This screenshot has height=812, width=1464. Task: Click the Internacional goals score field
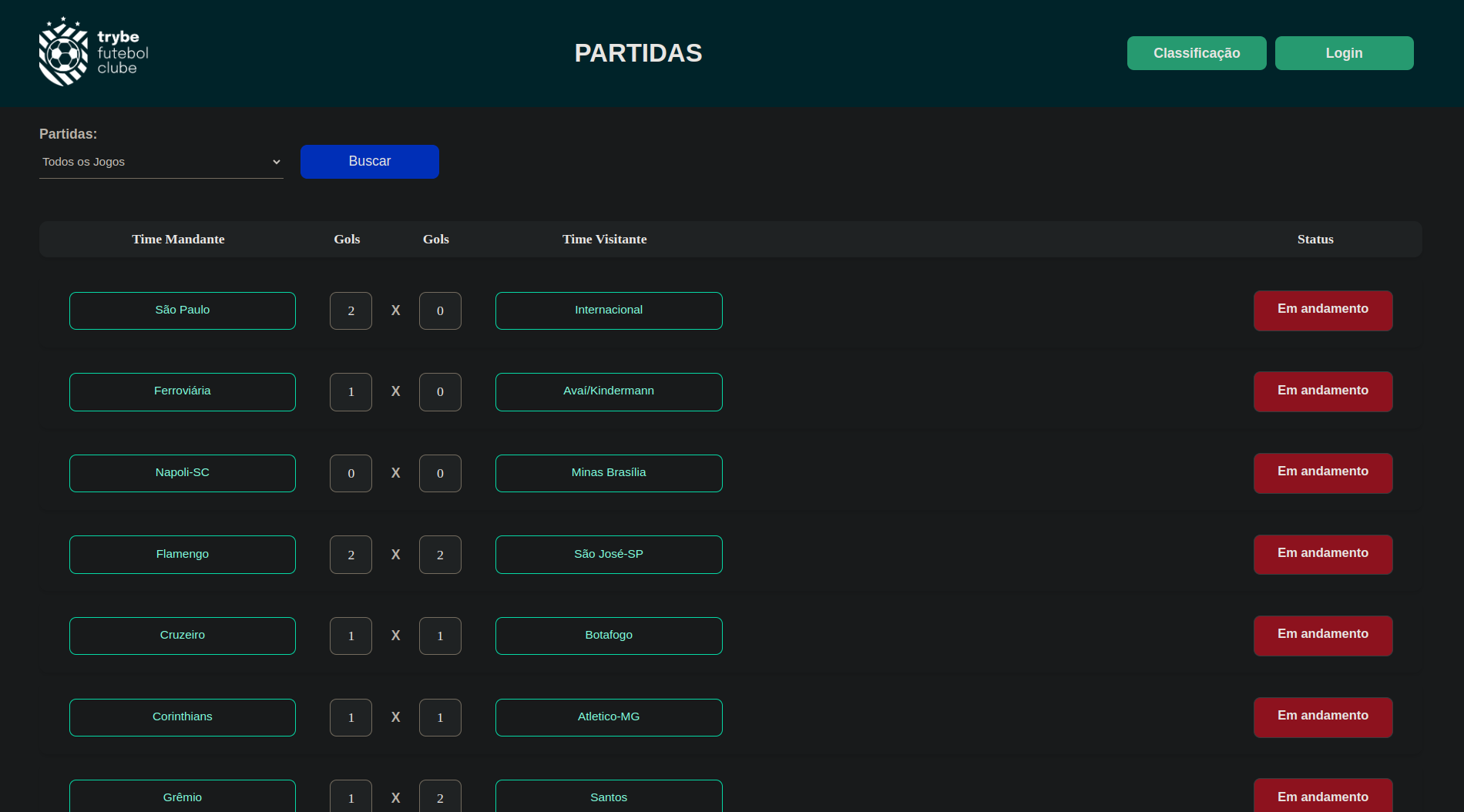point(440,310)
